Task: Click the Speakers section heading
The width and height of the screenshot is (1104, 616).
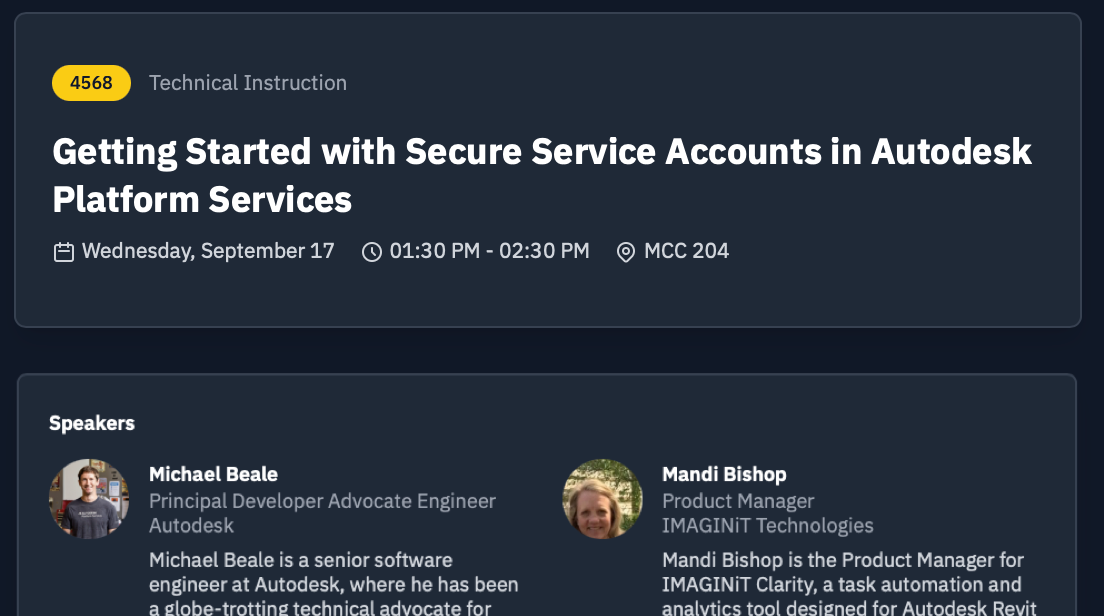Action: [92, 423]
